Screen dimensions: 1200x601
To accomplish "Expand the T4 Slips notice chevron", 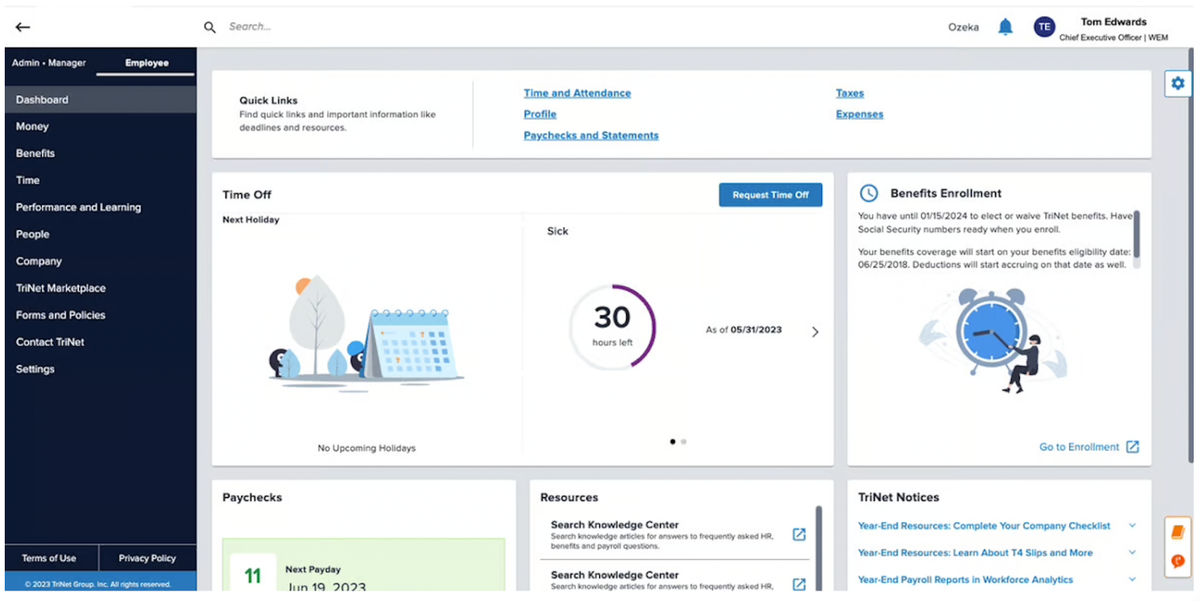I will (1132, 553).
